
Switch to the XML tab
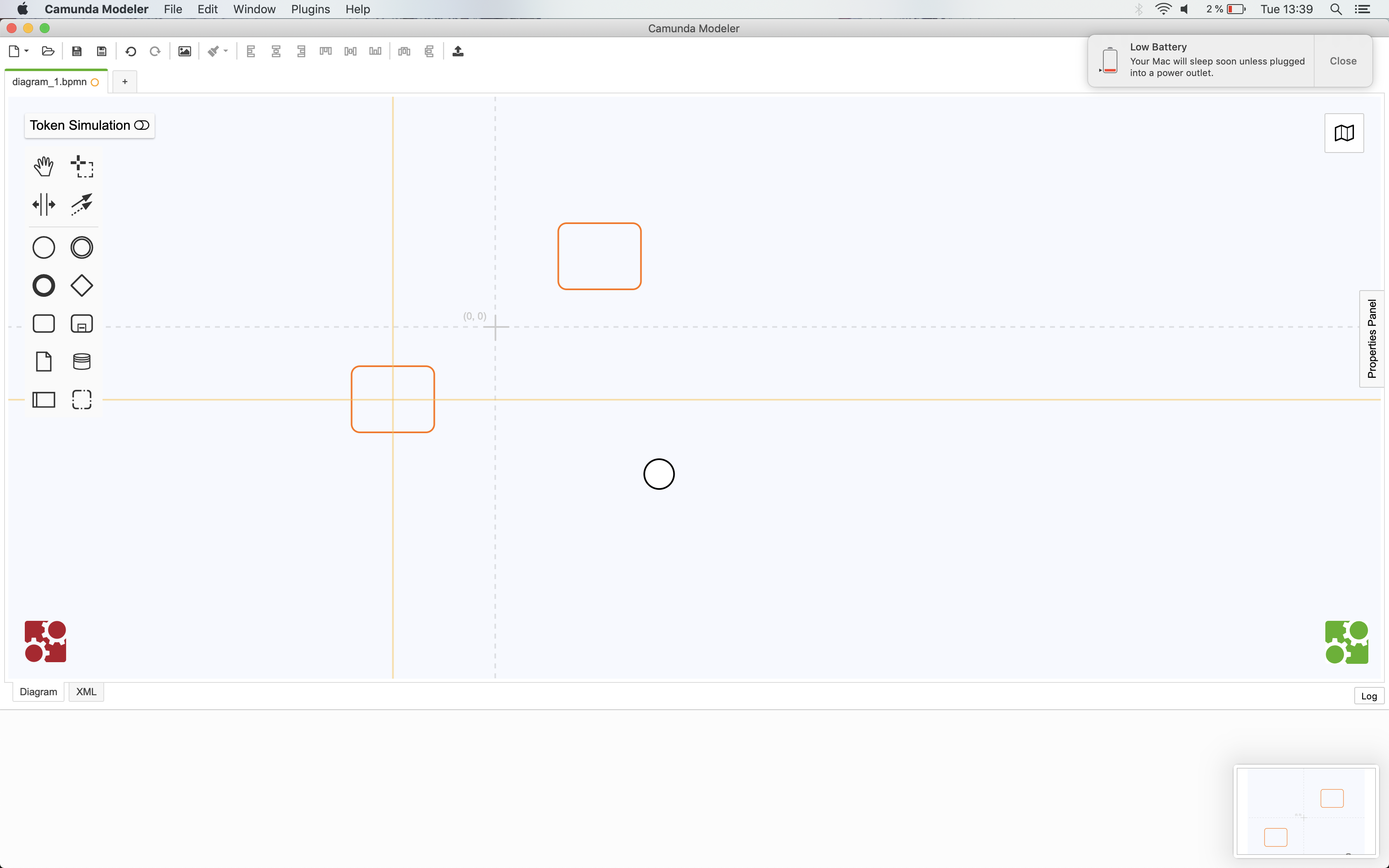[86, 691]
